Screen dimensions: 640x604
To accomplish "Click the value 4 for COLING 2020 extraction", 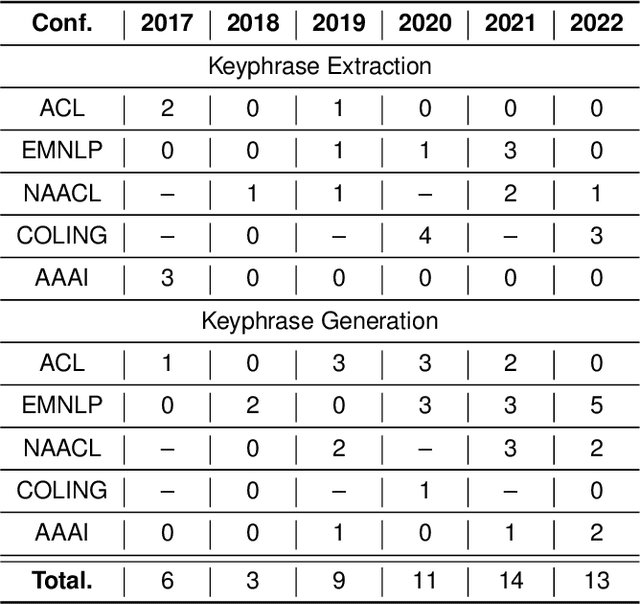I will click(424, 235).
